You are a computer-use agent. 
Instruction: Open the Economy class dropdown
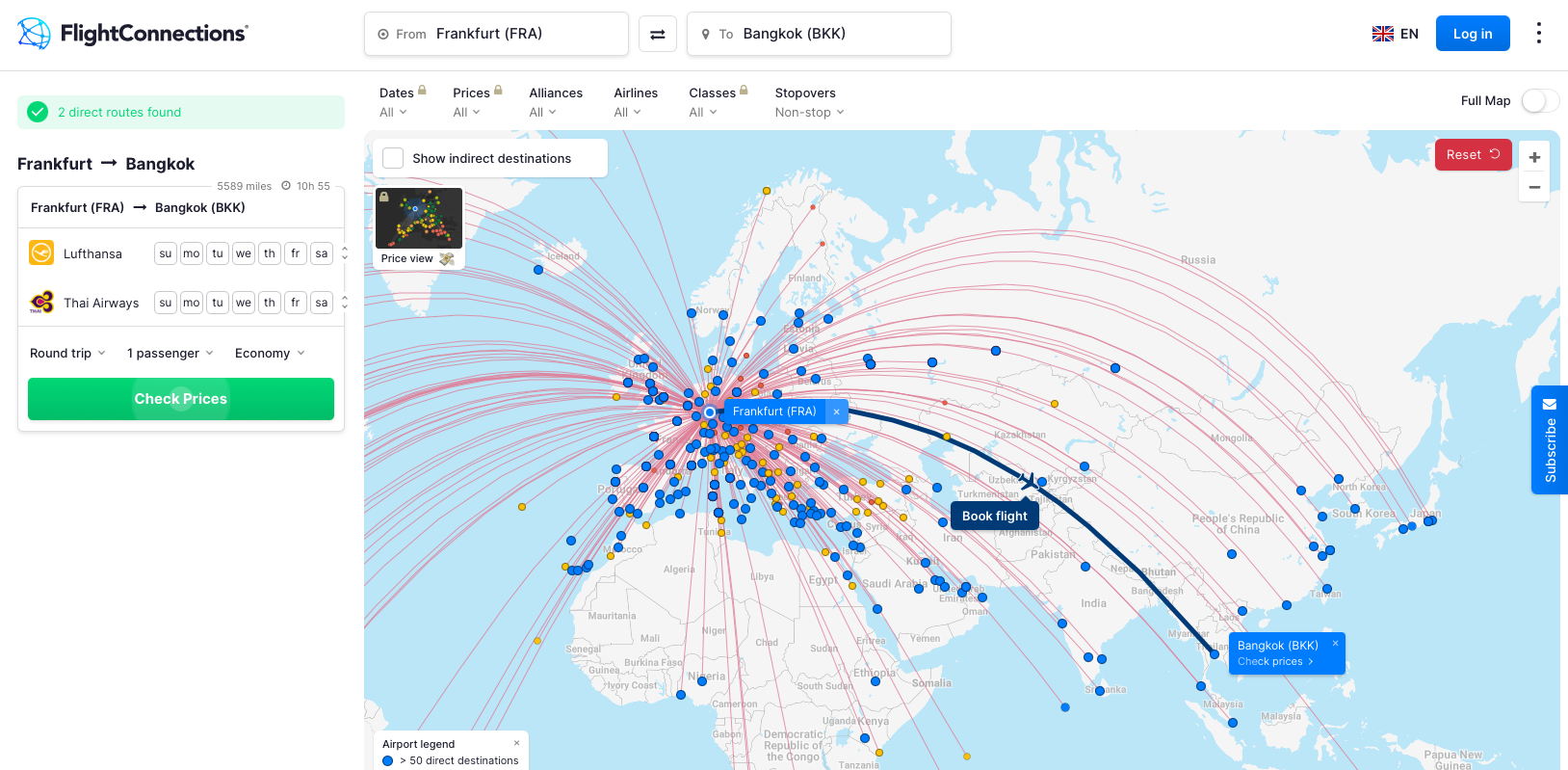pyautogui.click(x=270, y=354)
